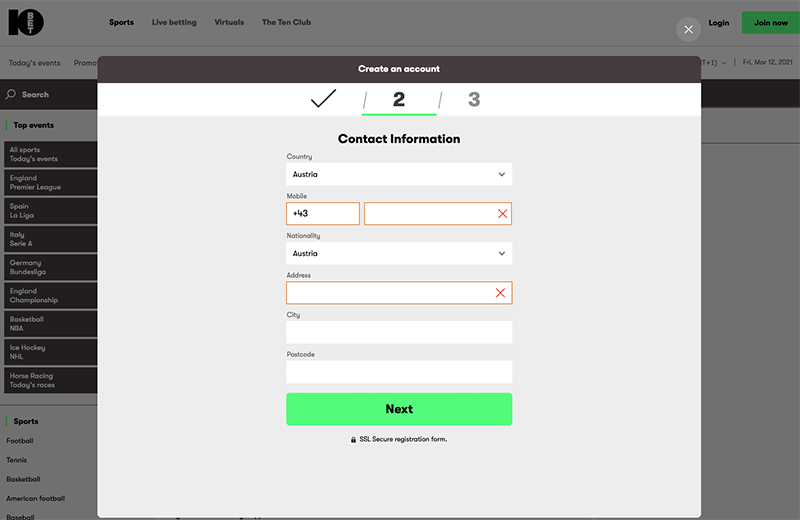Expand the Nationality dropdown
The width and height of the screenshot is (800, 520).
coord(399,254)
